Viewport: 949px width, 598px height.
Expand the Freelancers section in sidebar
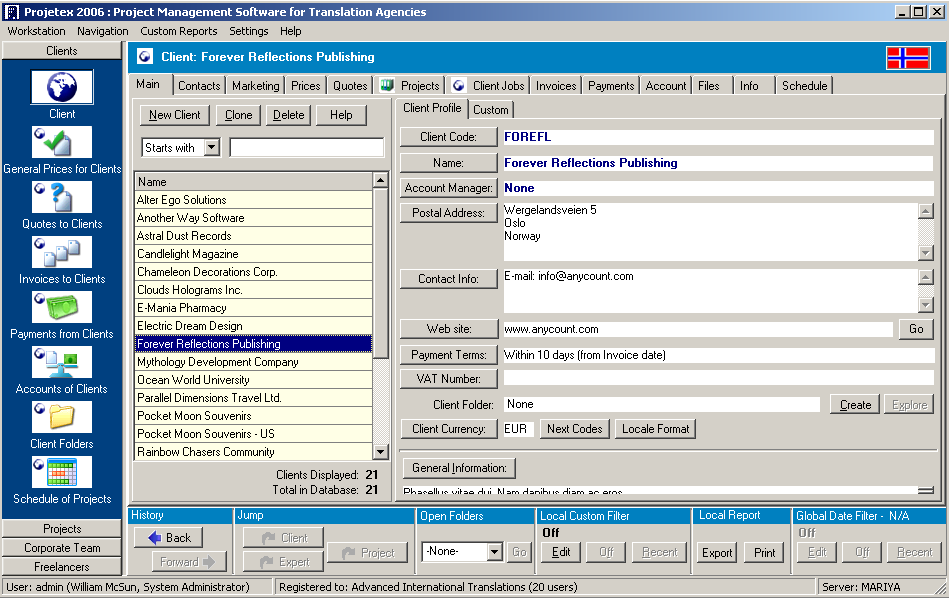point(62,567)
